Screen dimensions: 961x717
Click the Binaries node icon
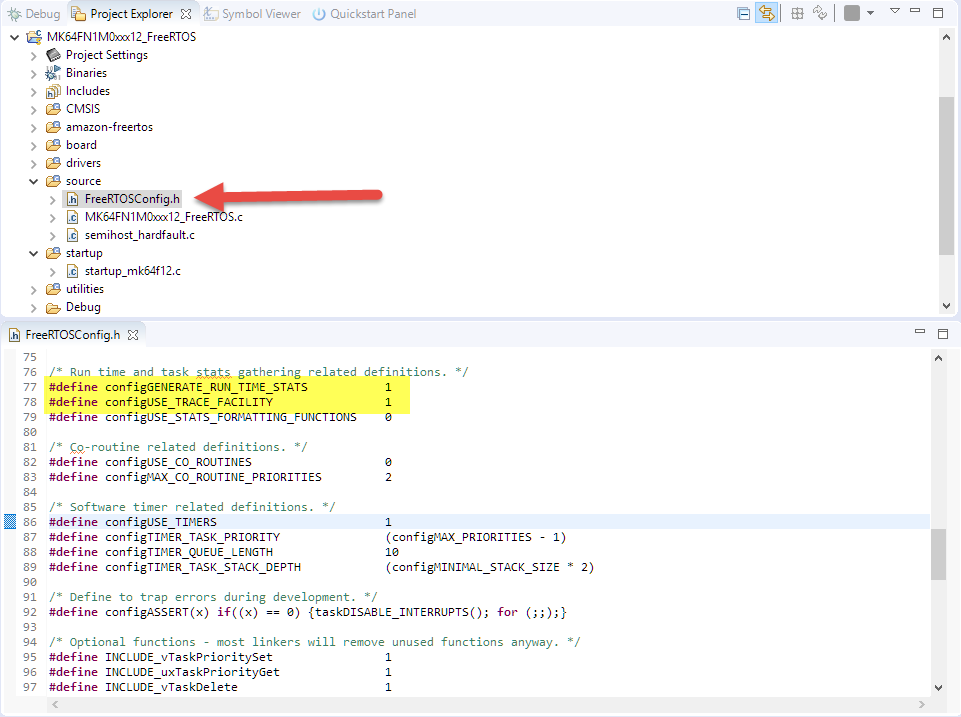pos(54,73)
